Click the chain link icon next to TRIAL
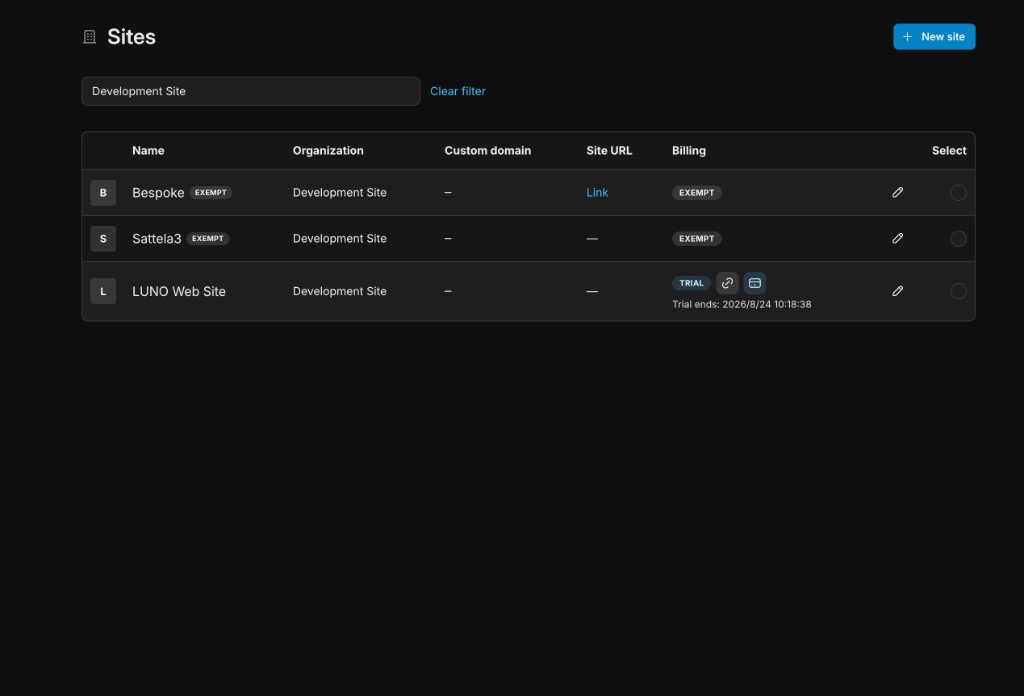1024x696 pixels. [727, 283]
